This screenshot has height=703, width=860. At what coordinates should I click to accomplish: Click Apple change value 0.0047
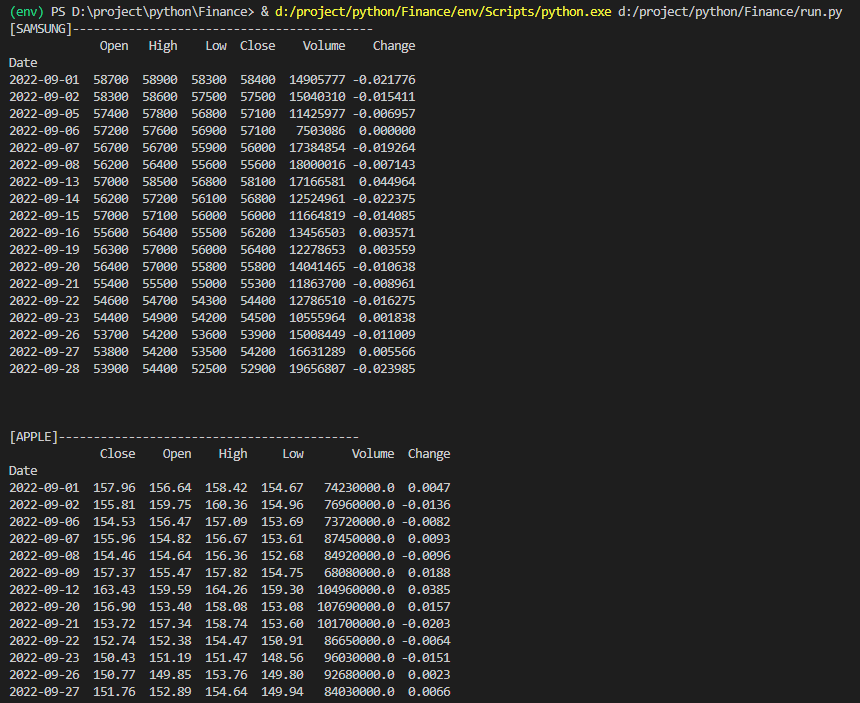429,487
